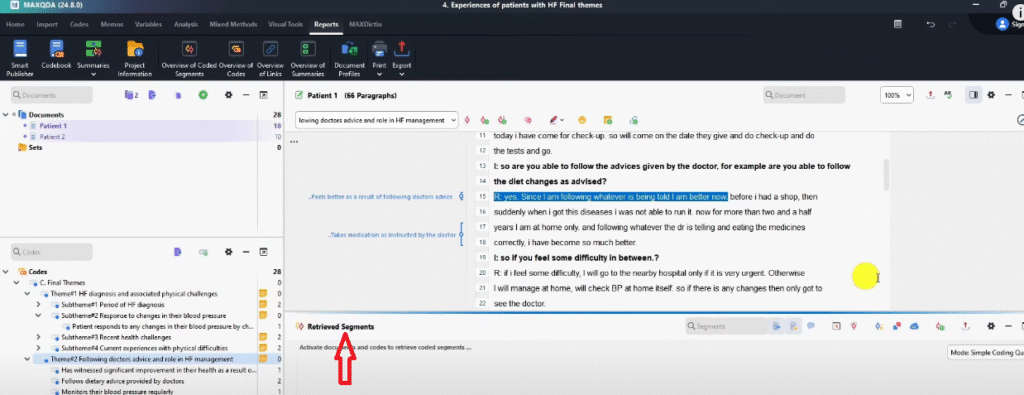Collapse the Documents root folder

pyautogui.click(x=5, y=115)
